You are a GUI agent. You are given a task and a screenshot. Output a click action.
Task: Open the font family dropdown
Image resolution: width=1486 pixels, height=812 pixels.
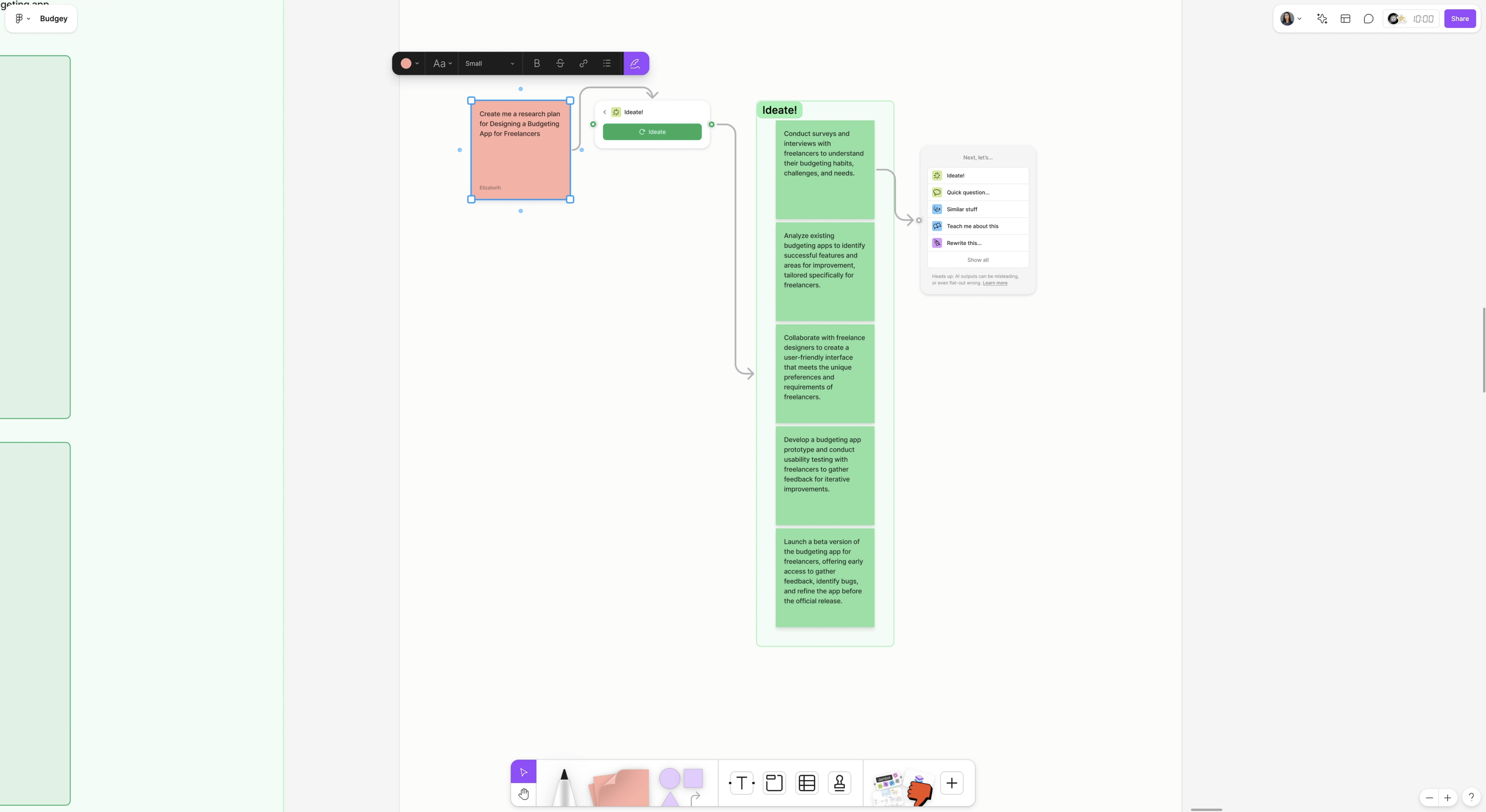441,63
